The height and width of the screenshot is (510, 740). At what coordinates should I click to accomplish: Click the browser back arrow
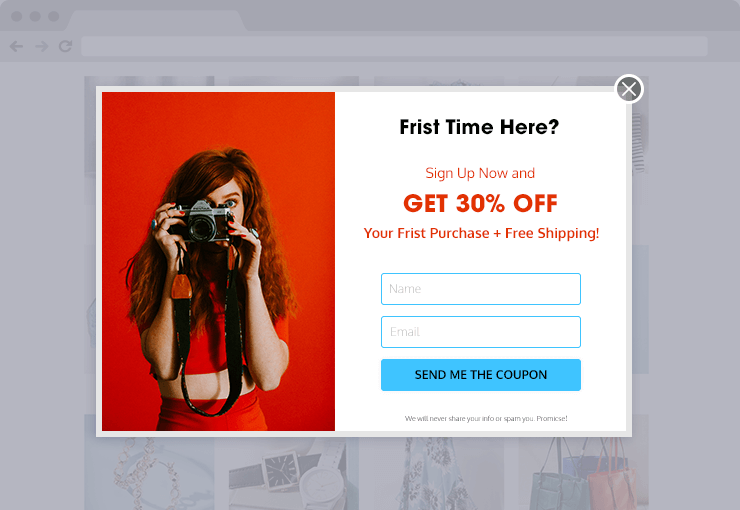[17, 46]
